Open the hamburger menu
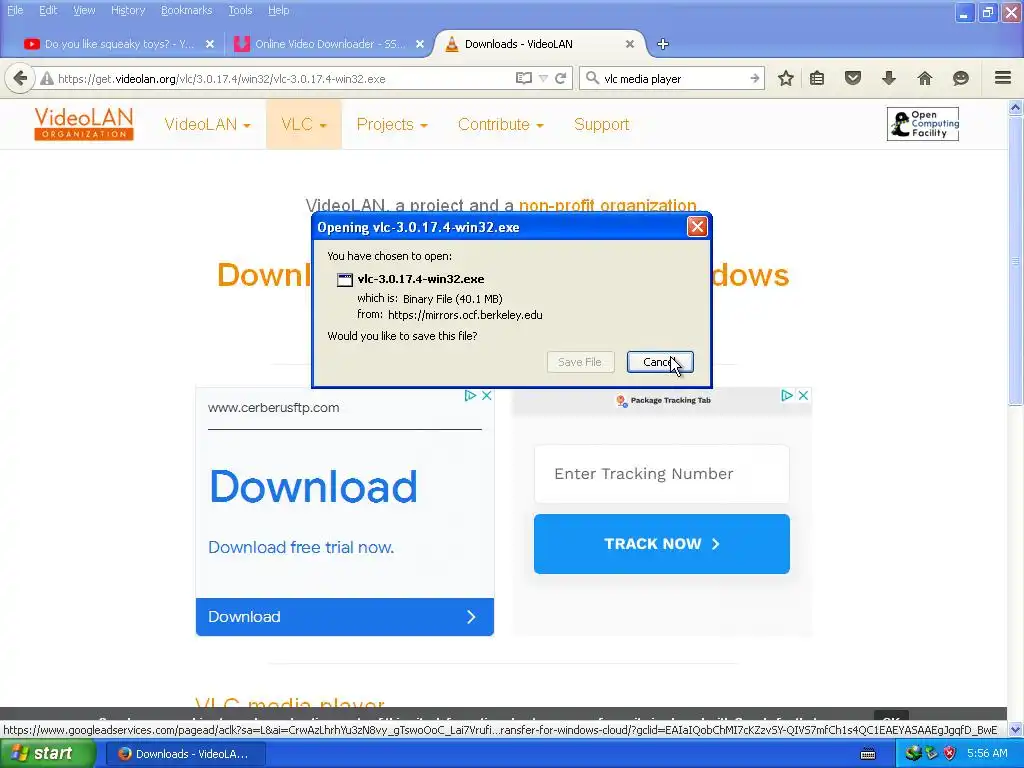Viewport: 1024px width, 768px height. click(x=1002, y=78)
